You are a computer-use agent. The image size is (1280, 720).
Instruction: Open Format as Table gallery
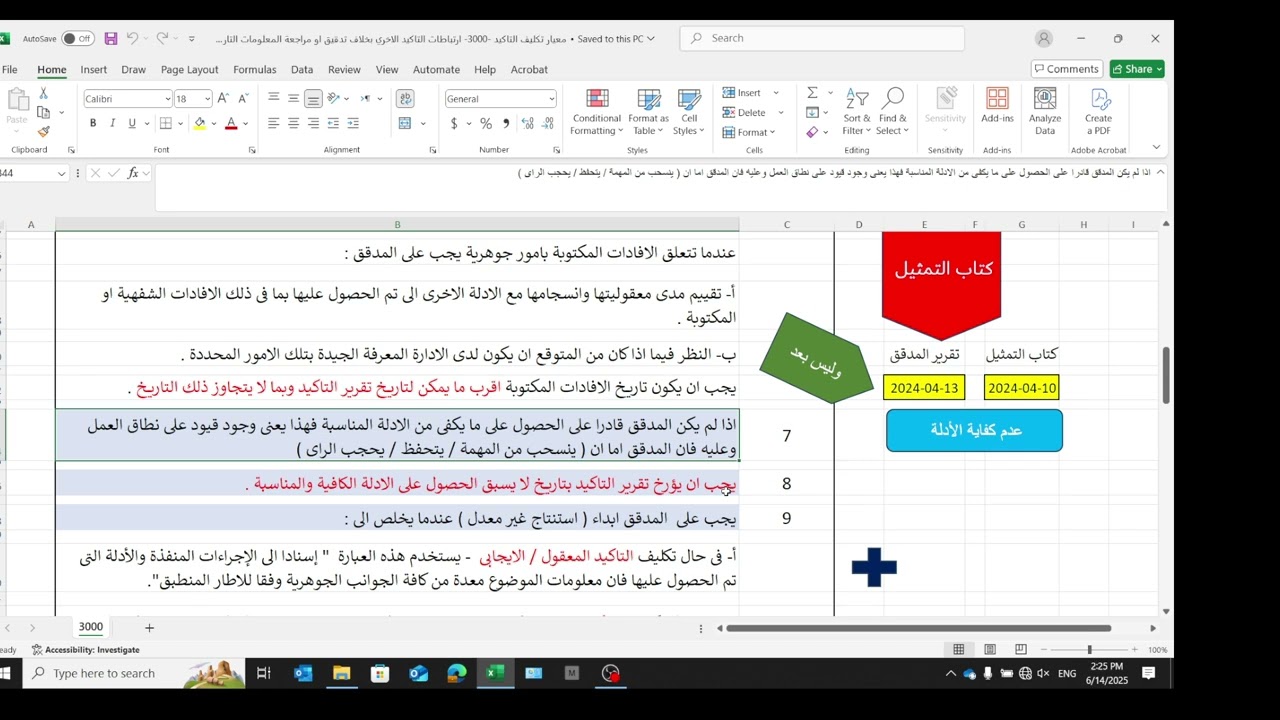[x=648, y=113]
